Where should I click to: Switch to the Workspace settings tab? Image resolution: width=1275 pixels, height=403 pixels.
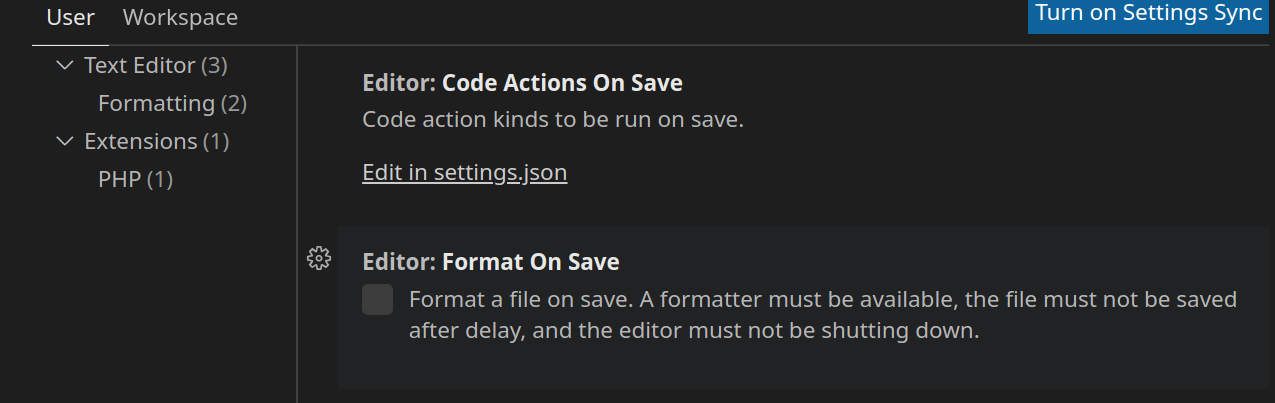(180, 17)
